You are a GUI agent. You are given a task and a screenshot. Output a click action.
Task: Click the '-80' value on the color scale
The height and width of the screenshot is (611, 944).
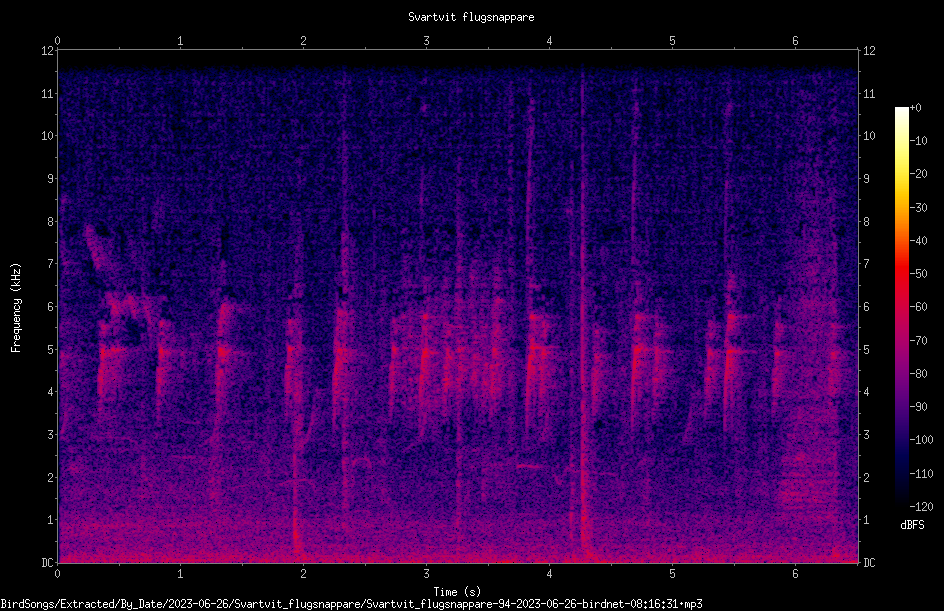tap(918, 374)
